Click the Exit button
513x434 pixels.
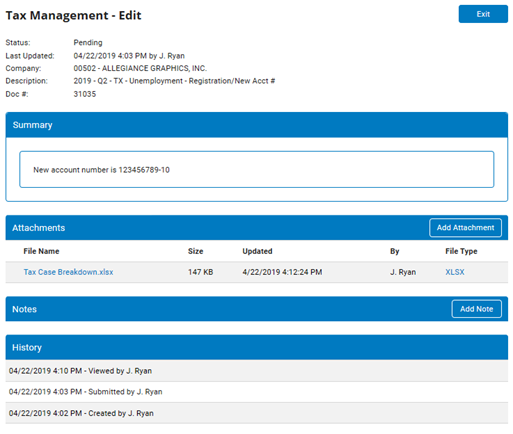tap(483, 14)
